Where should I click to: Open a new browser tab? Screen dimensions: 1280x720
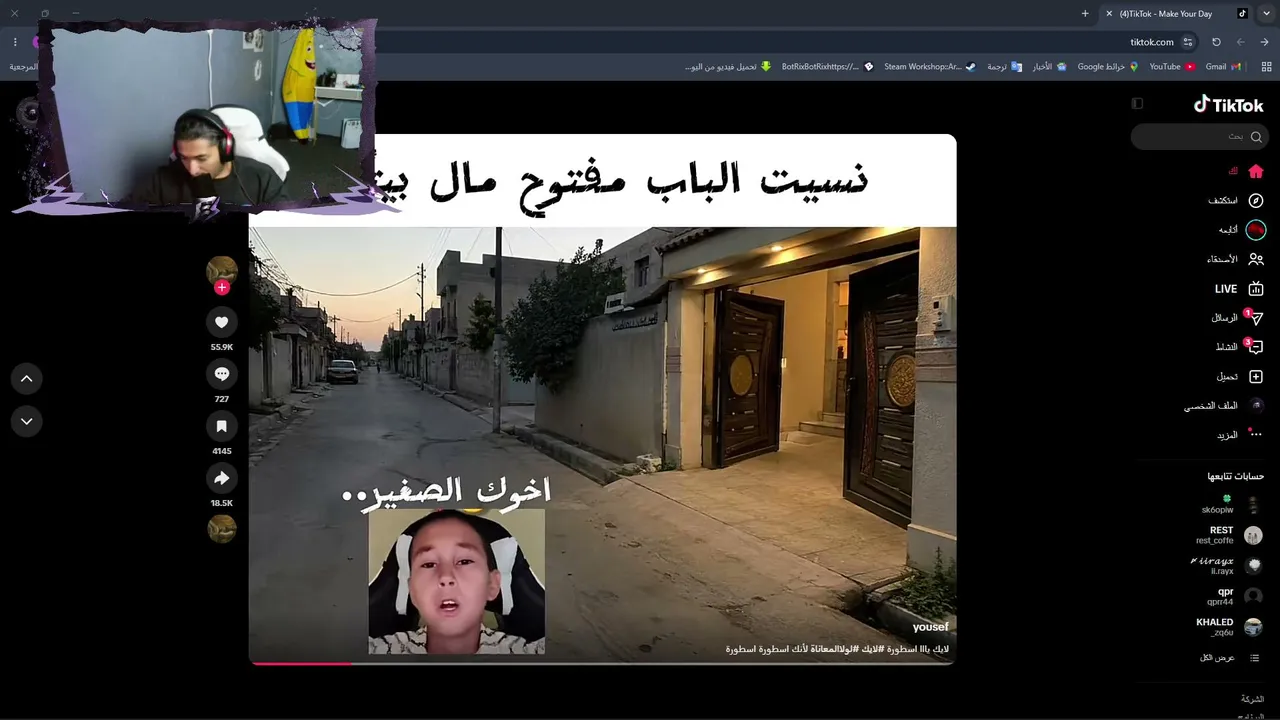pos(1085,13)
